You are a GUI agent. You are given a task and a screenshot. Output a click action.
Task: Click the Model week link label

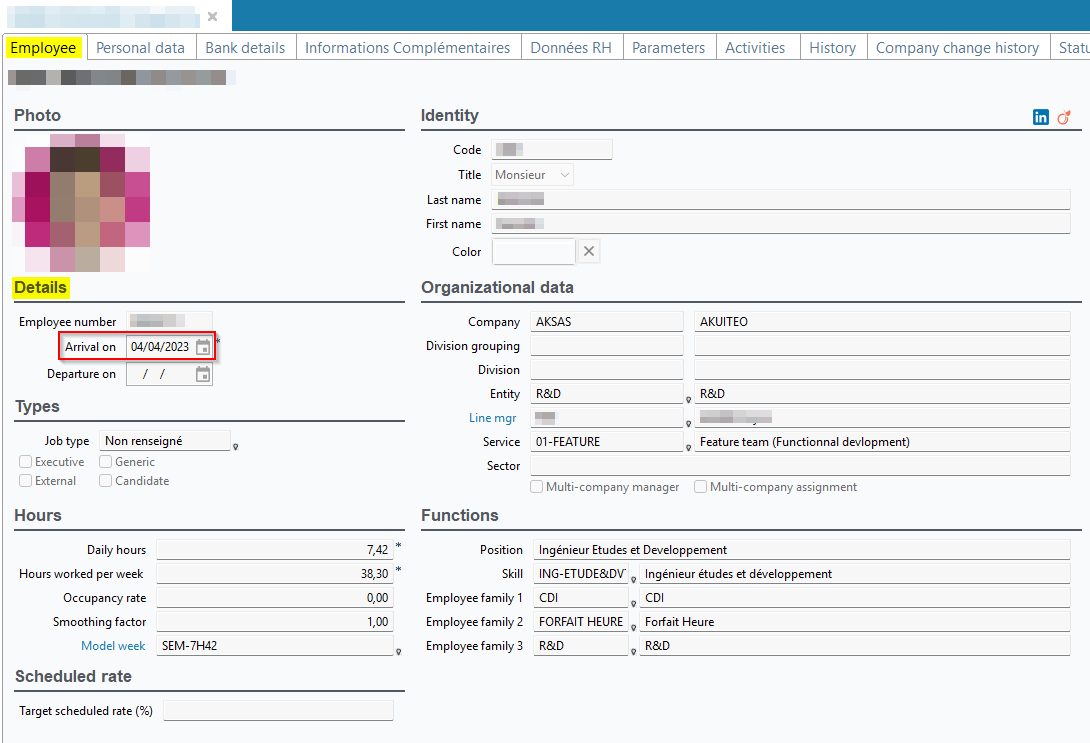pos(113,646)
